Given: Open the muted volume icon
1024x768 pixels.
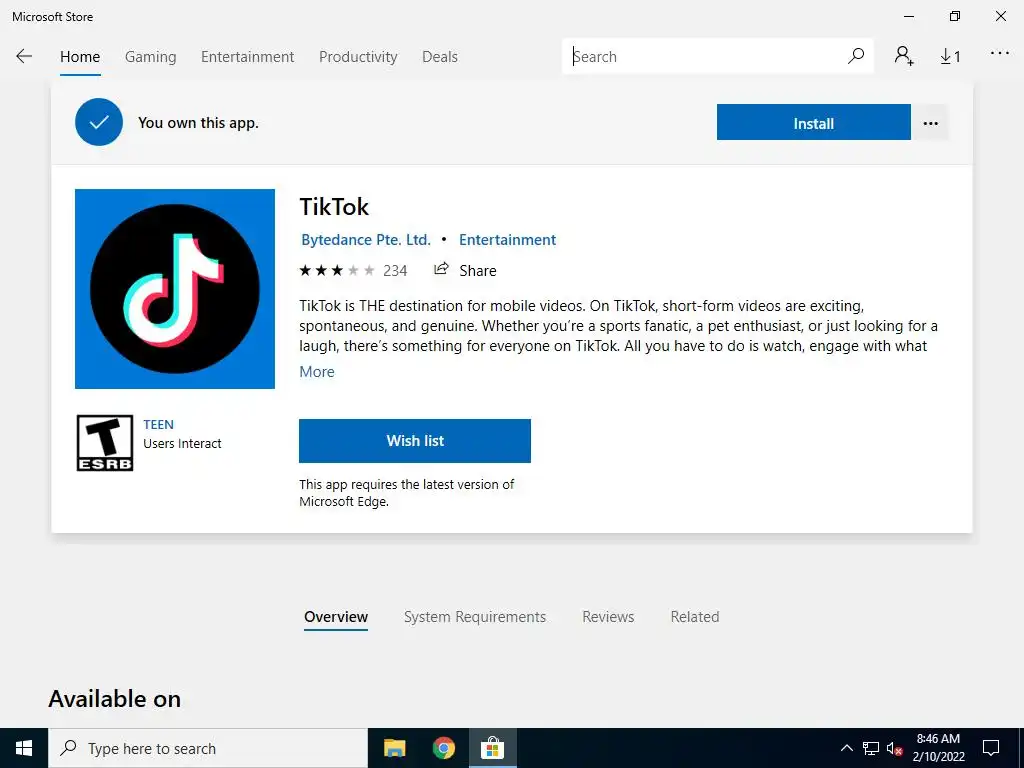Looking at the screenshot, I should [894, 748].
